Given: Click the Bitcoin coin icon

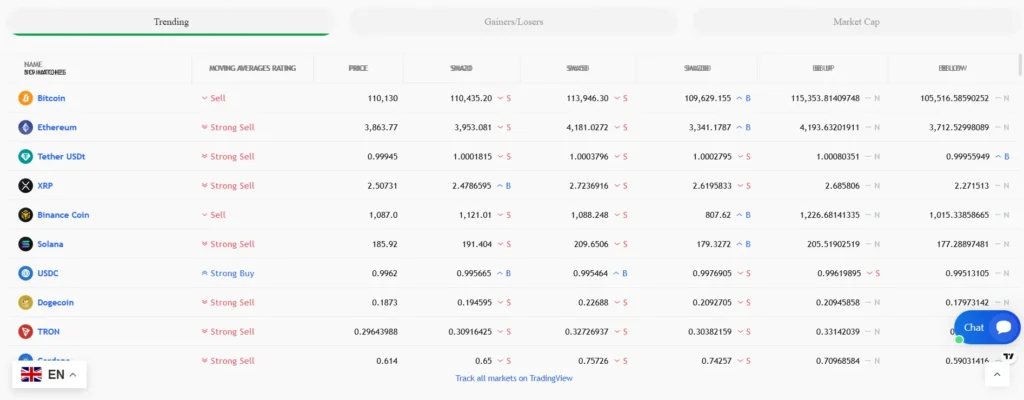Looking at the screenshot, I should [x=26, y=98].
